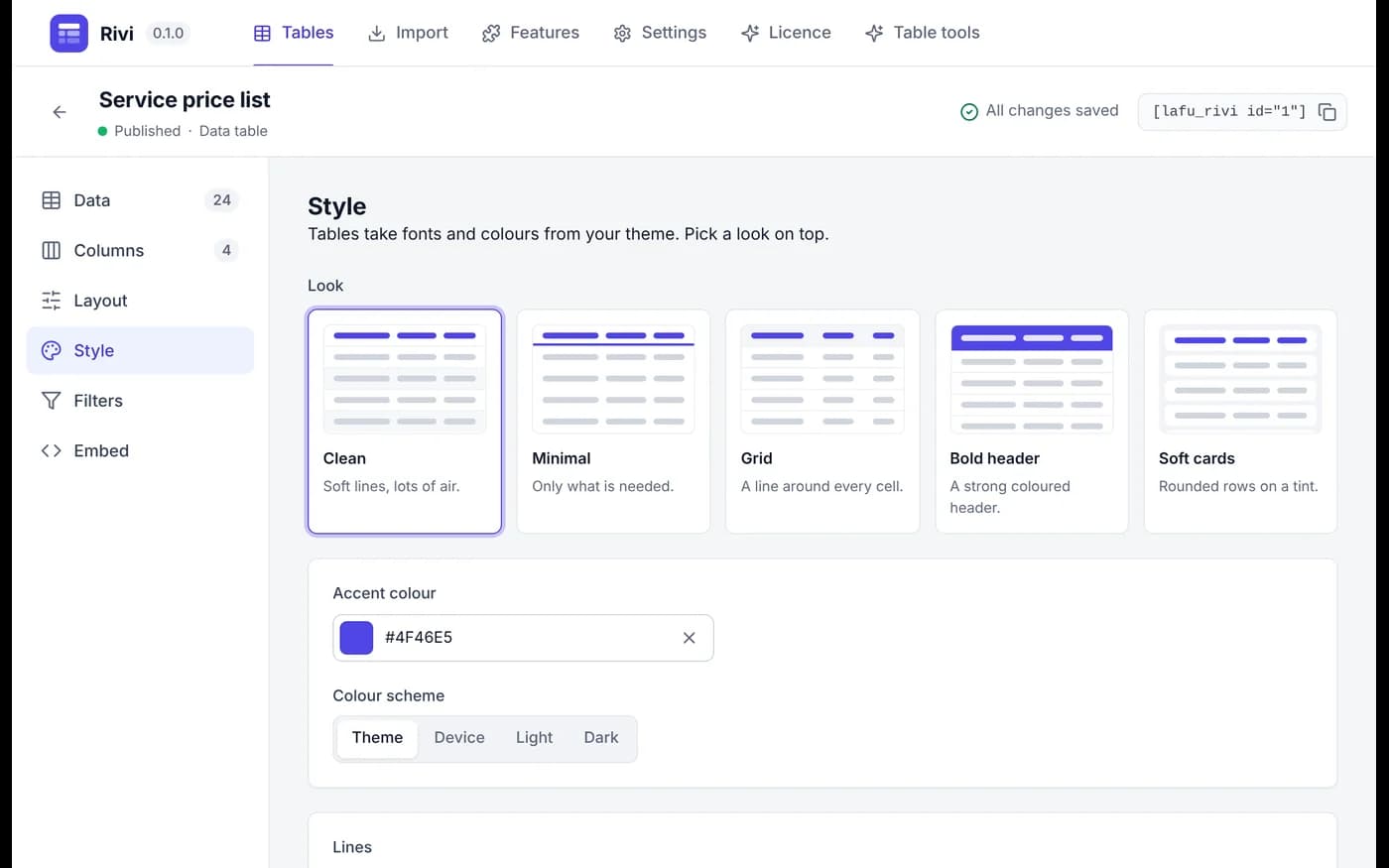Open the Tables tab

[x=294, y=33]
